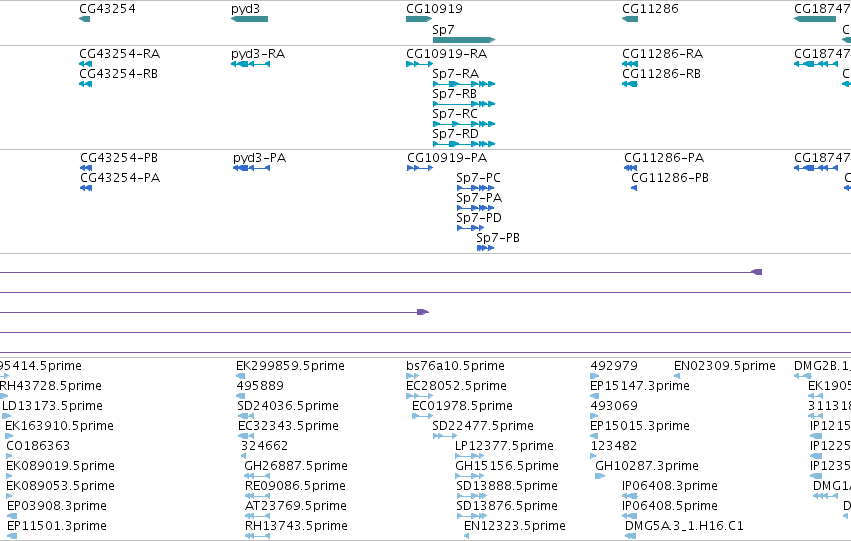This screenshot has width=851, height=541.
Task: Click the Sp7-RD transcript glyph
Action: [463, 144]
